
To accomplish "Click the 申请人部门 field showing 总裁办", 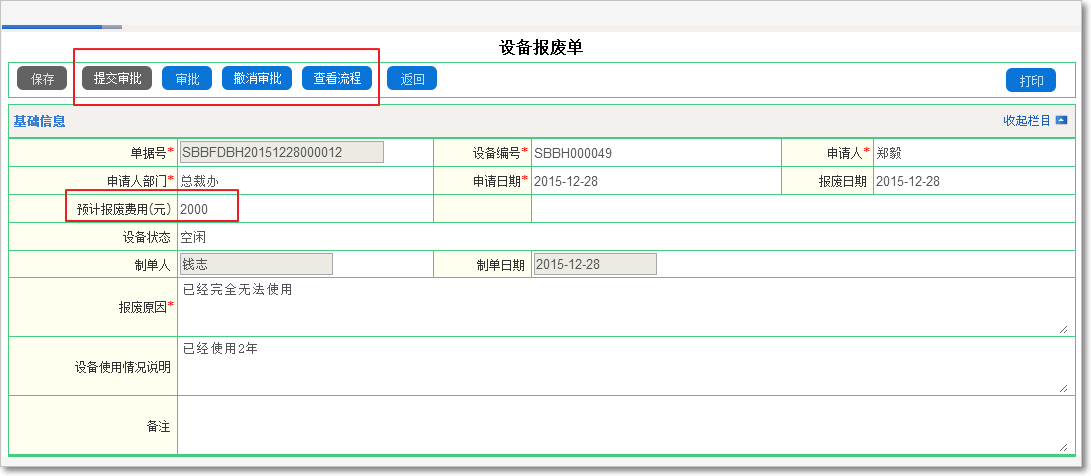I will tap(200, 181).
